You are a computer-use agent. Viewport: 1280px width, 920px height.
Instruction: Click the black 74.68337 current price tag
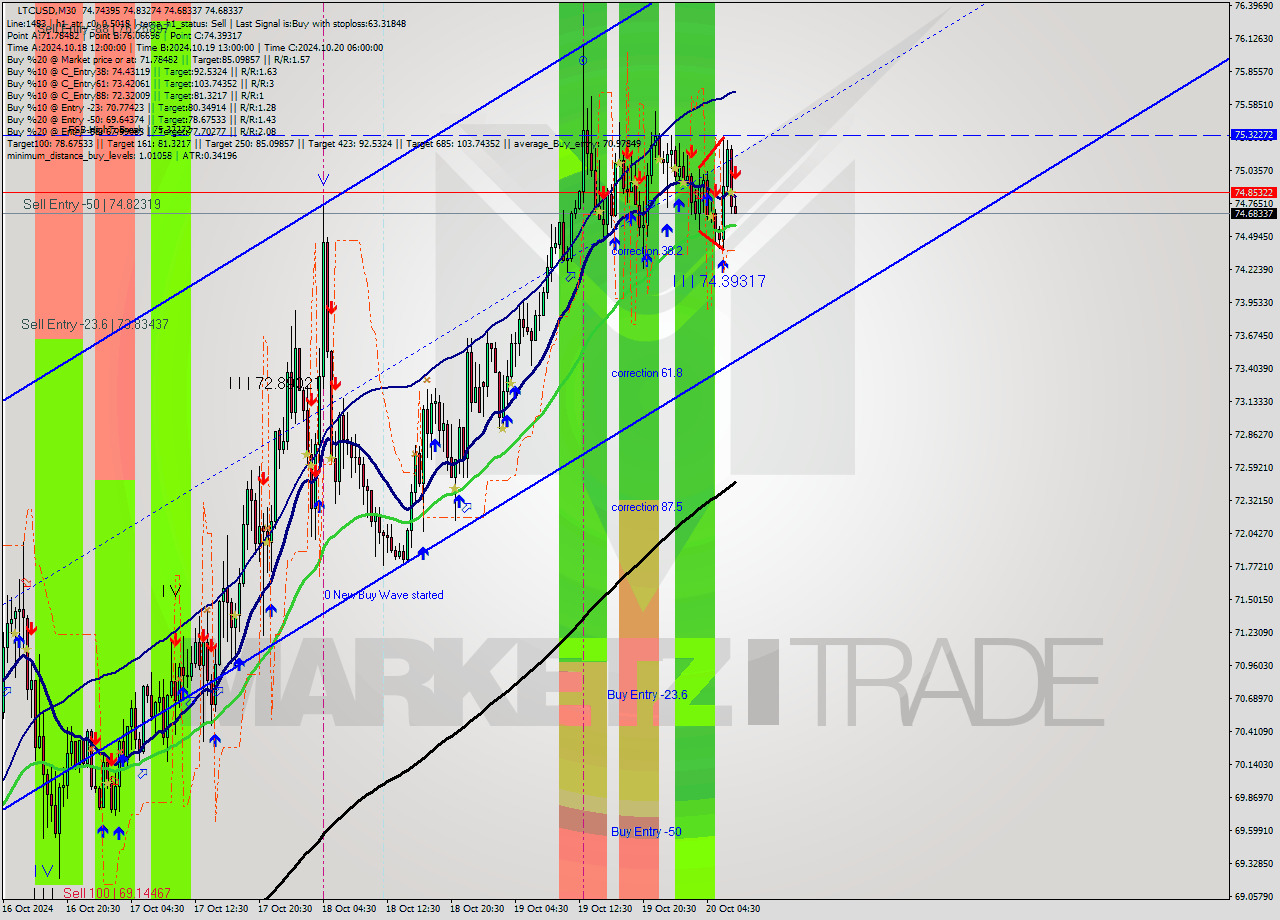tap(1253, 213)
